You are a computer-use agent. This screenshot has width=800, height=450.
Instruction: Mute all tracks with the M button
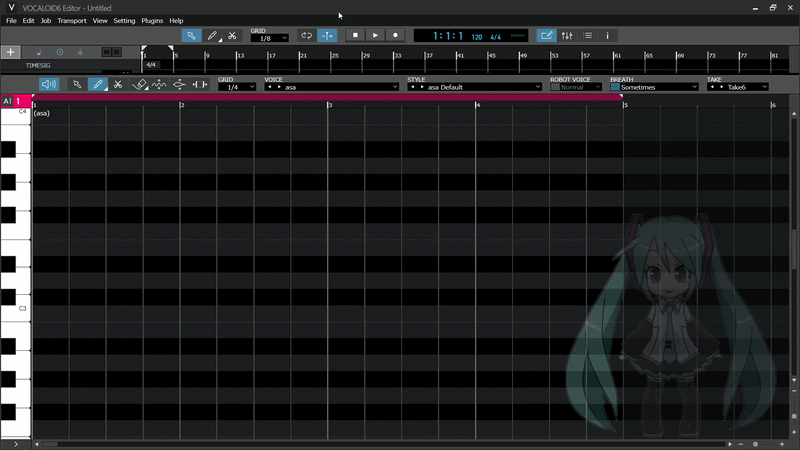[x=106, y=52]
